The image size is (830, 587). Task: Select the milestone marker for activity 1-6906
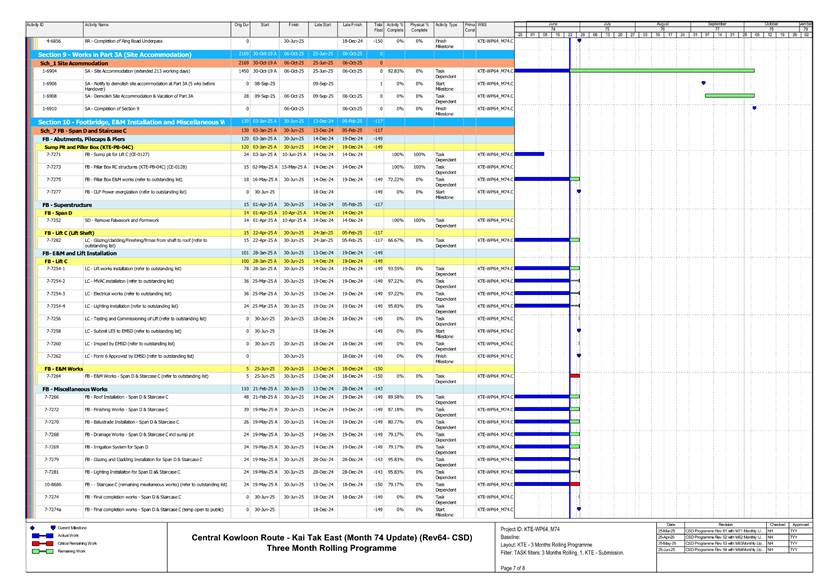[x=703, y=84]
